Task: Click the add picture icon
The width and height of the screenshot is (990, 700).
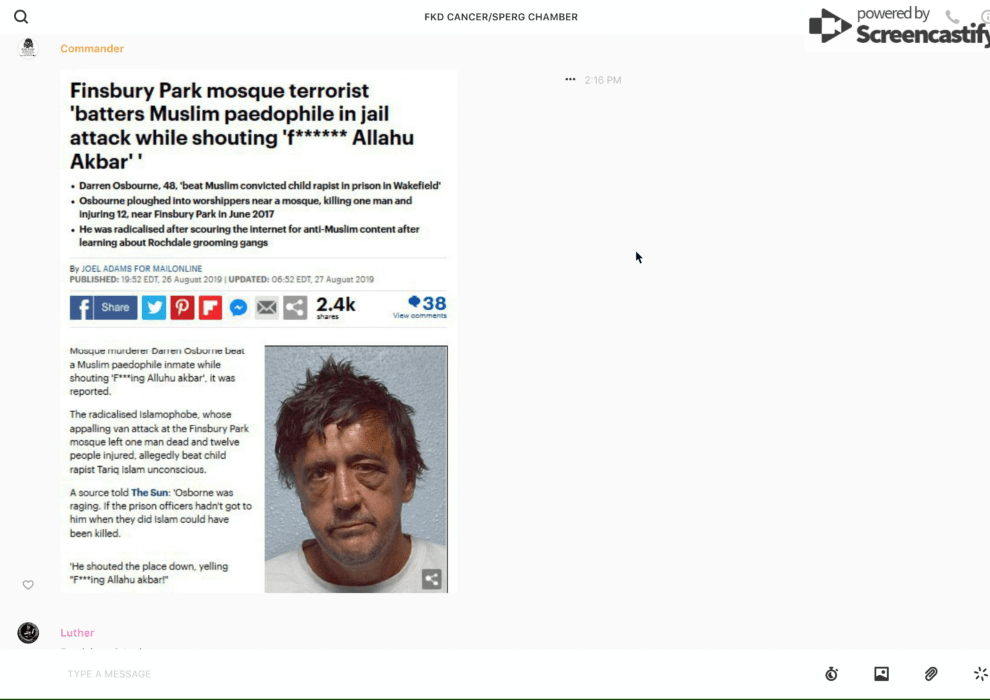Action: click(881, 674)
